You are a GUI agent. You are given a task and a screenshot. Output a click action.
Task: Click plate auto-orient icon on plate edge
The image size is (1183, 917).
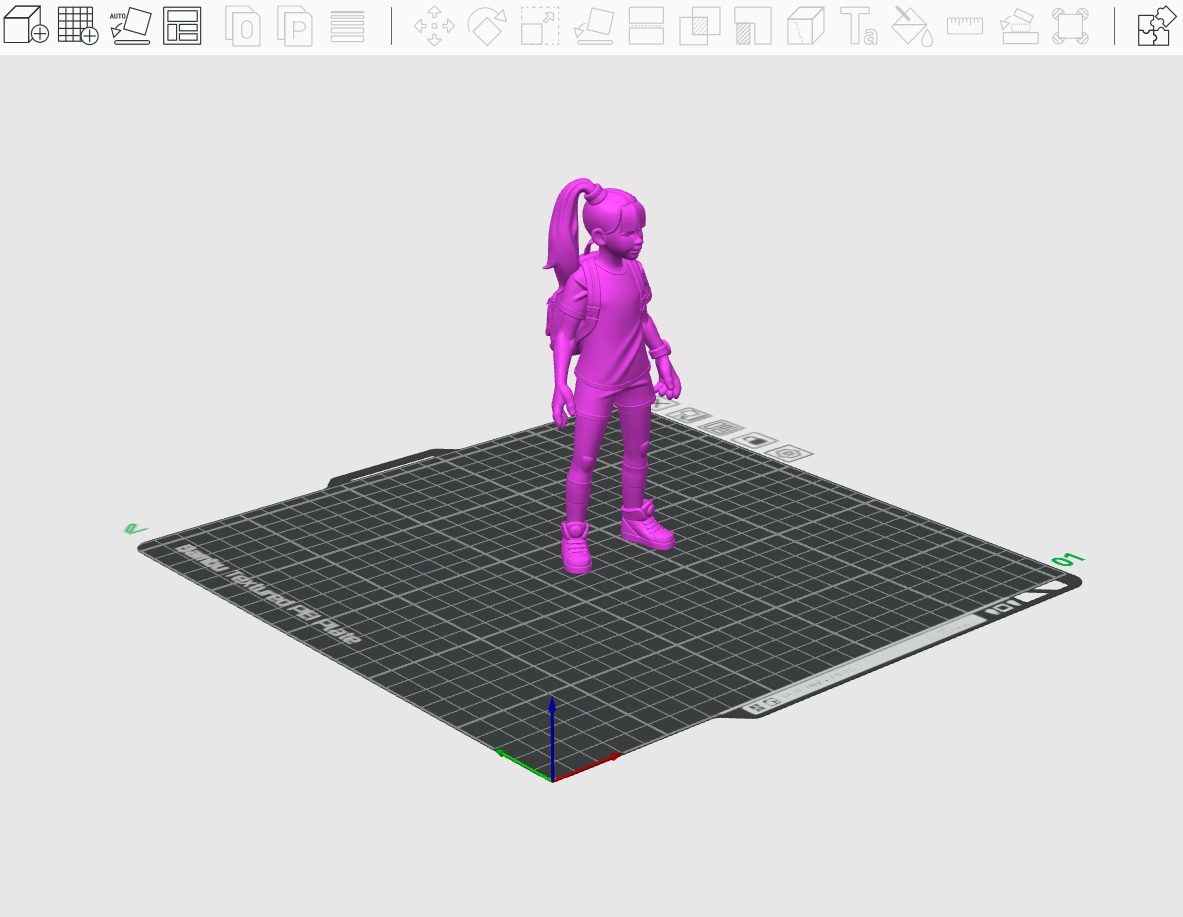690,415
